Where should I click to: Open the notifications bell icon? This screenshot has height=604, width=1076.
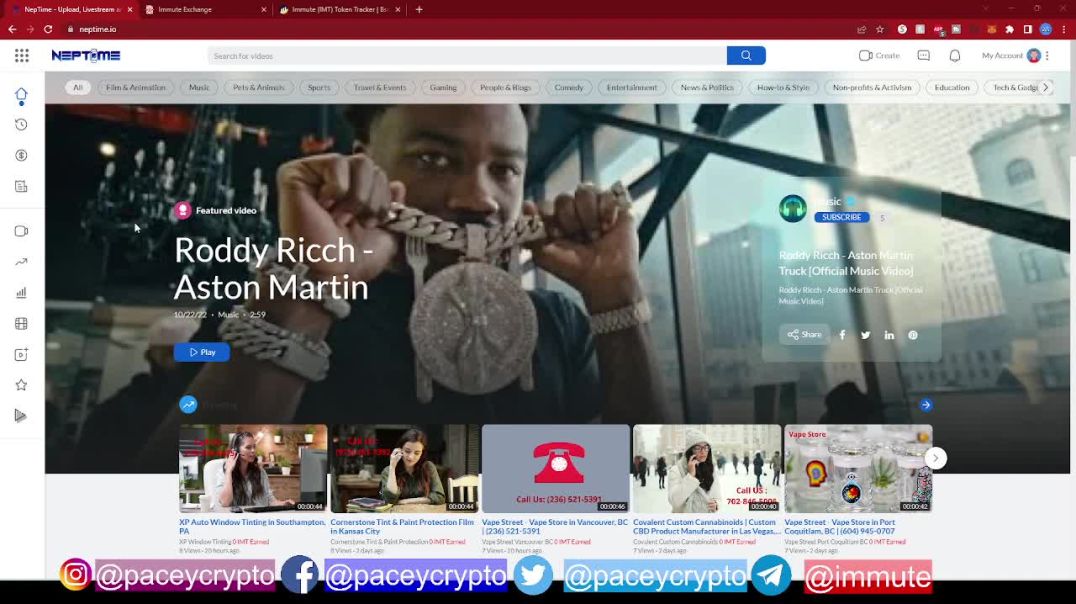click(x=955, y=56)
